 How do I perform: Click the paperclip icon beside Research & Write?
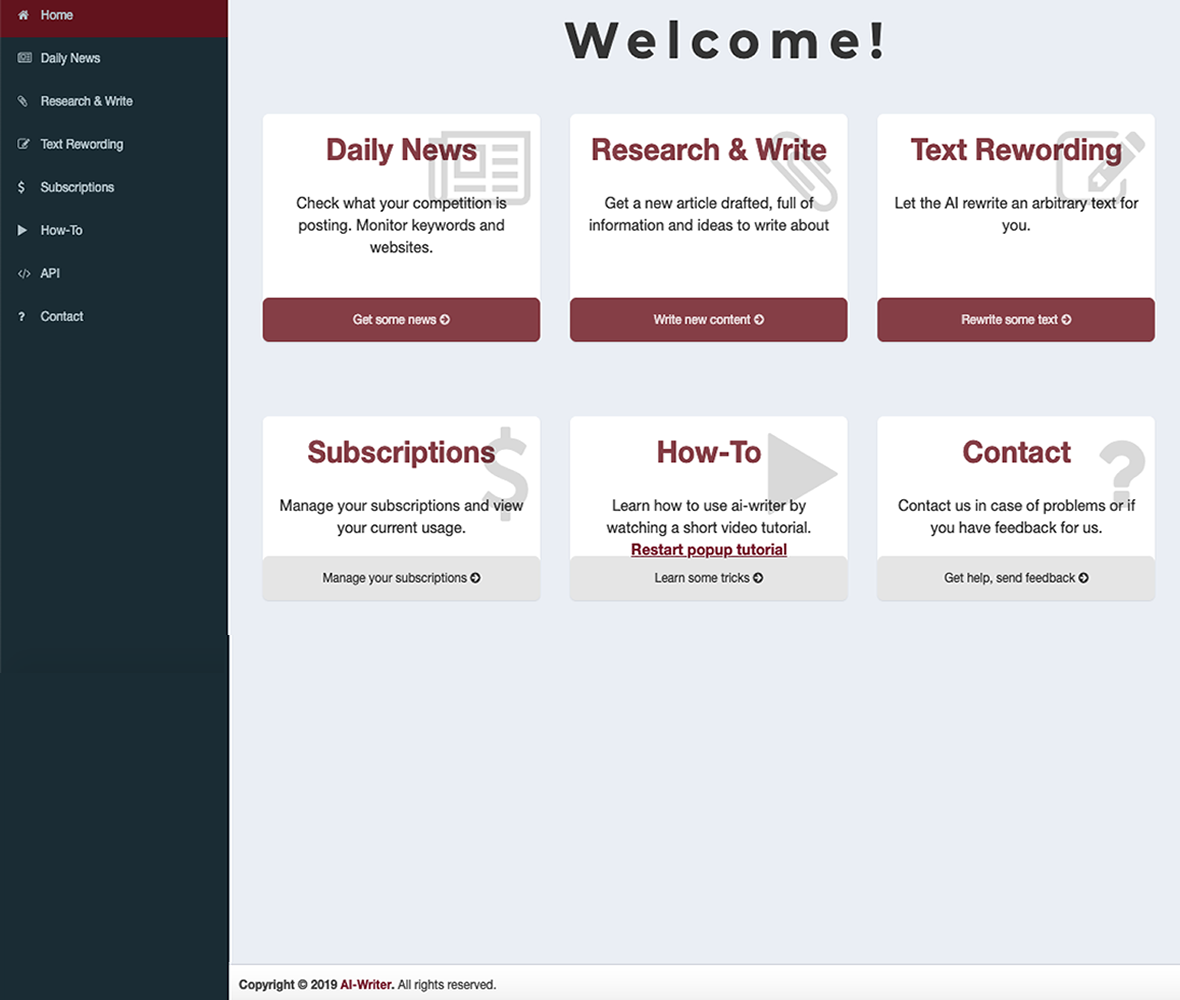[23, 101]
